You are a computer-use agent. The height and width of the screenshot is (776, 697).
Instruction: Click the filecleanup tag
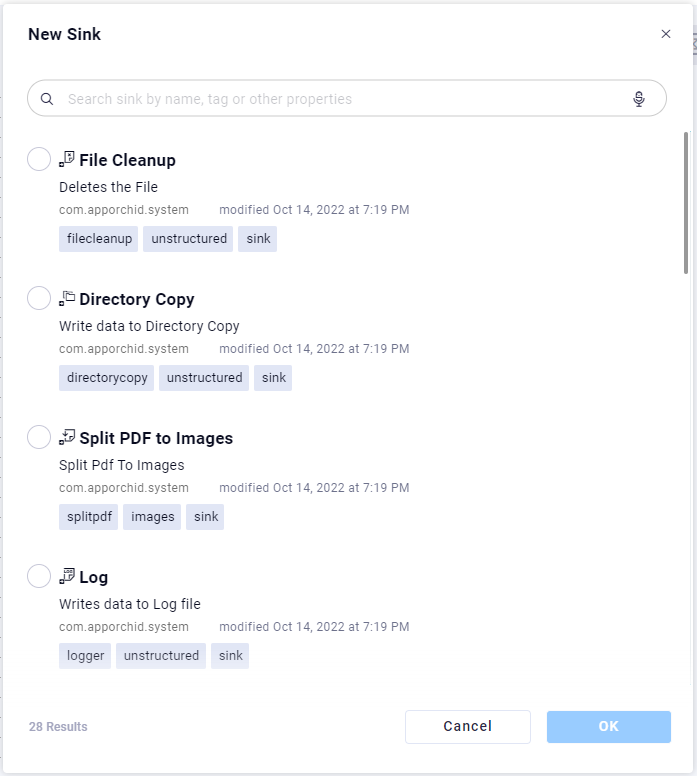(x=99, y=239)
